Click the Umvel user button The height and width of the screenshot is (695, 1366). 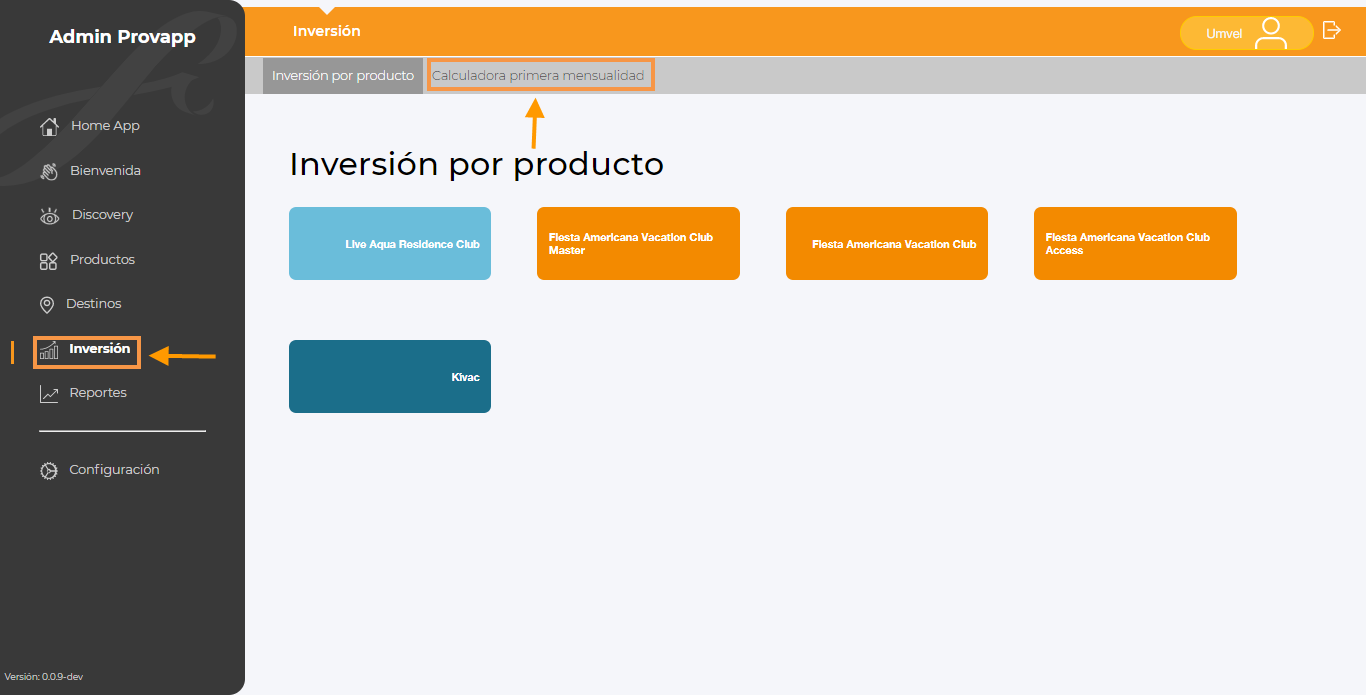pyautogui.click(x=1246, y=33)
